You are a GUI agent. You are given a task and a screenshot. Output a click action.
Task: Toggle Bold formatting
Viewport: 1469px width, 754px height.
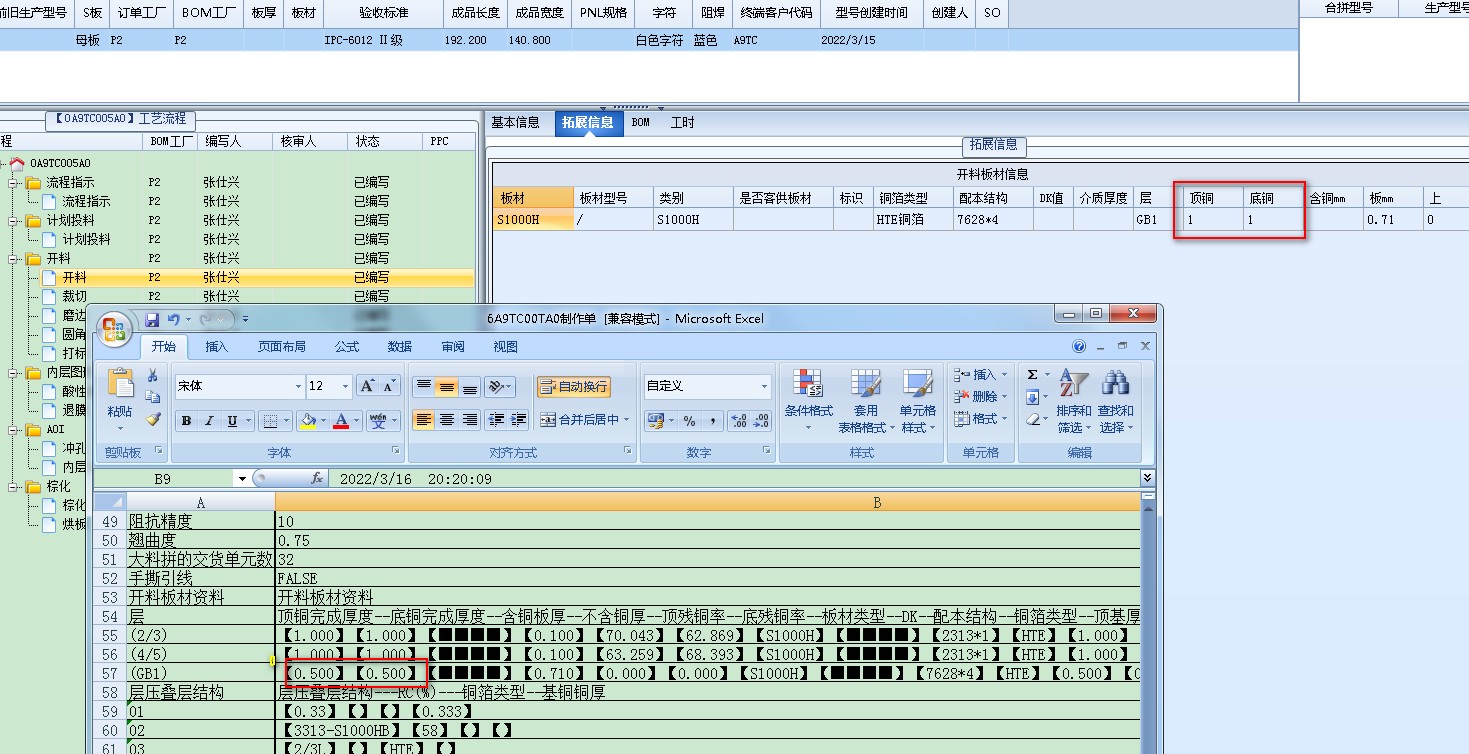[186, 421]
